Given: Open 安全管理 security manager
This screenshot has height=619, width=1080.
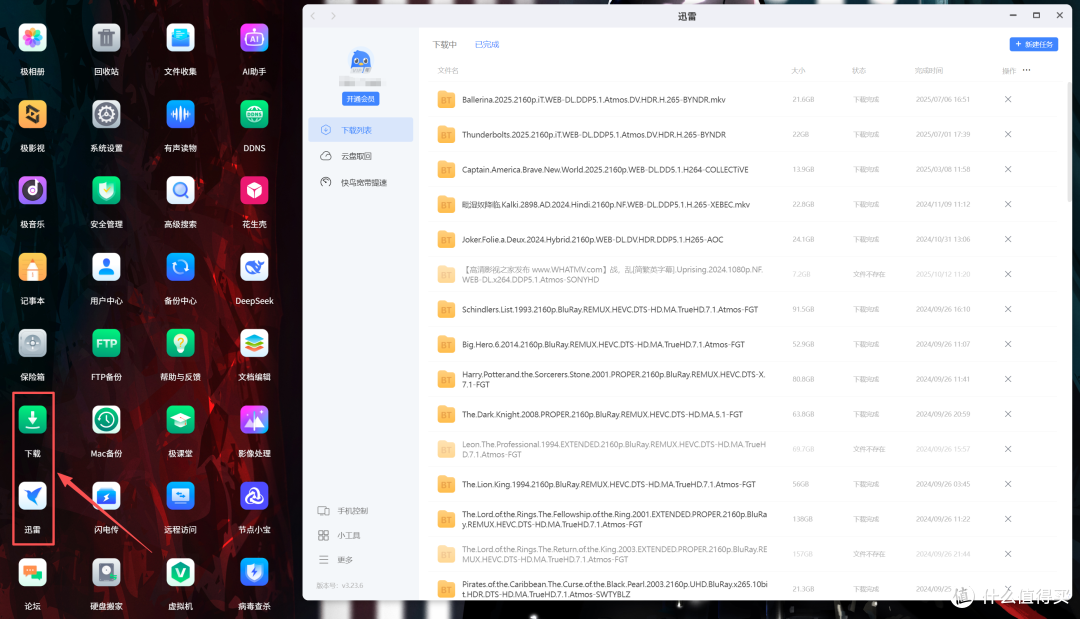Looking at the screenshot, I should click(106, 191).
